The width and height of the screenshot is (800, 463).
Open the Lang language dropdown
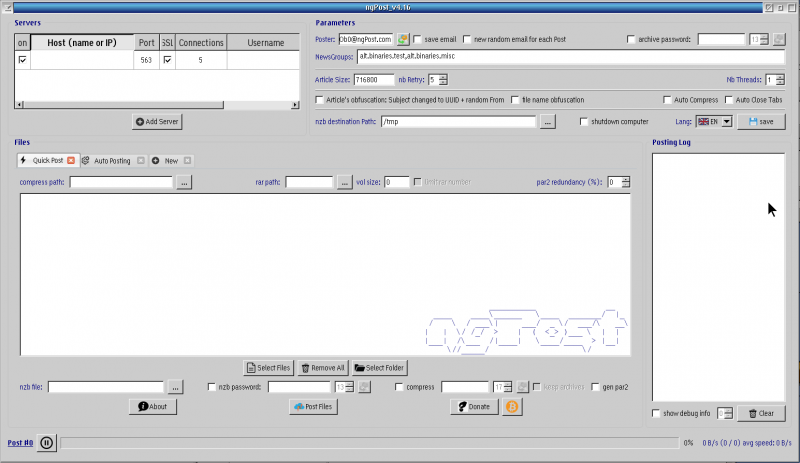click(x=714, y=121)
